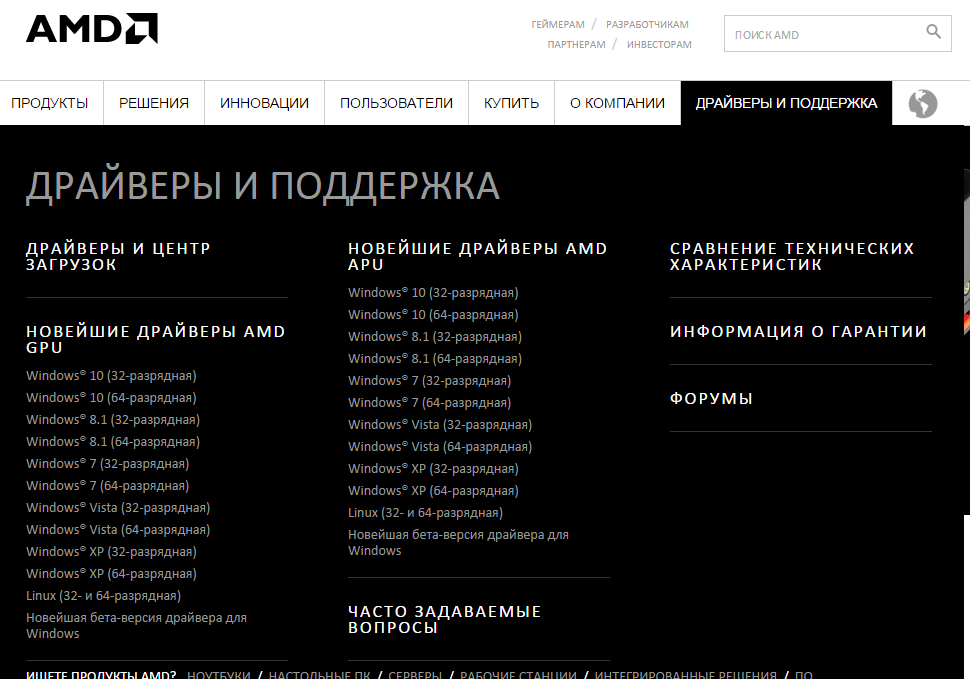
Task: Select APU Windows 10 (32-разрядная) driver
Action: pos(433,293)
